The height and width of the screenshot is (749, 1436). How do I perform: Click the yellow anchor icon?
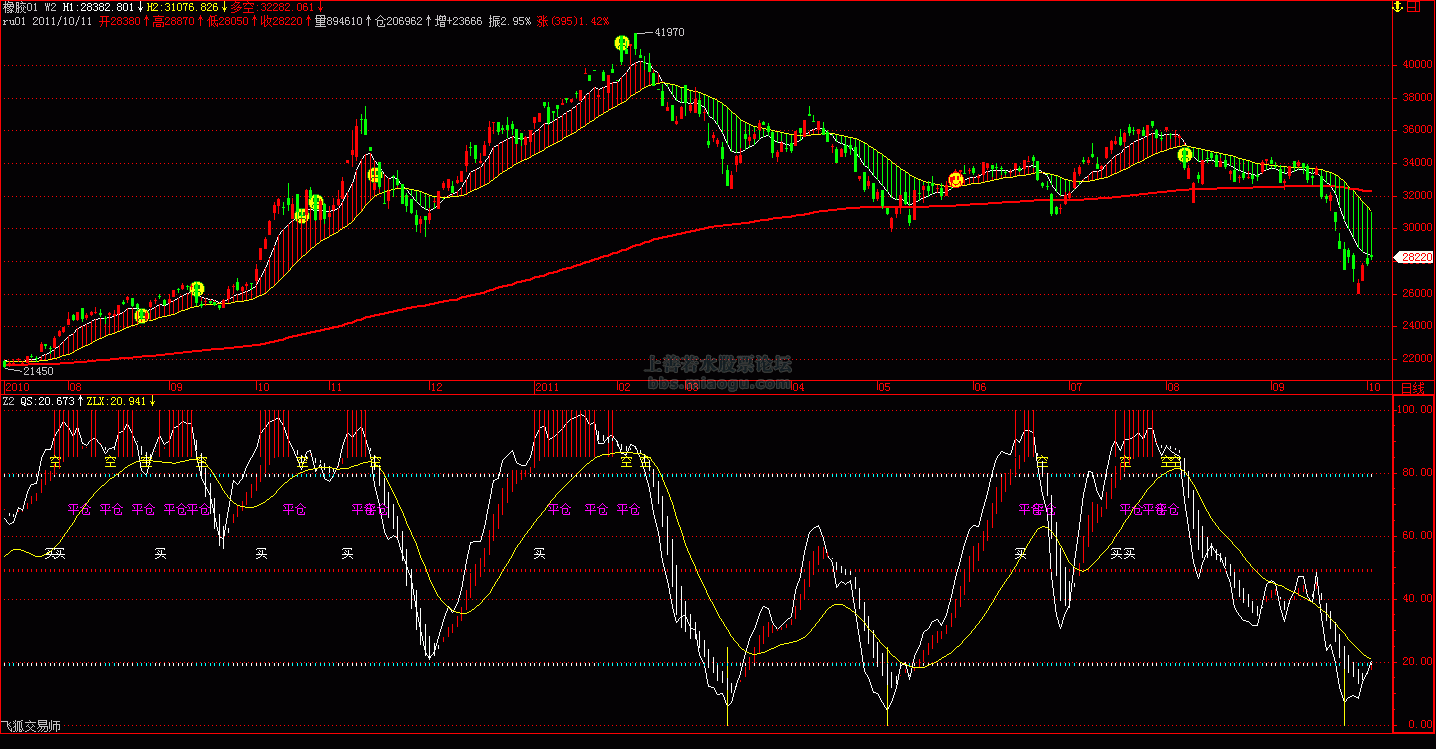[x=1398, y=7]
